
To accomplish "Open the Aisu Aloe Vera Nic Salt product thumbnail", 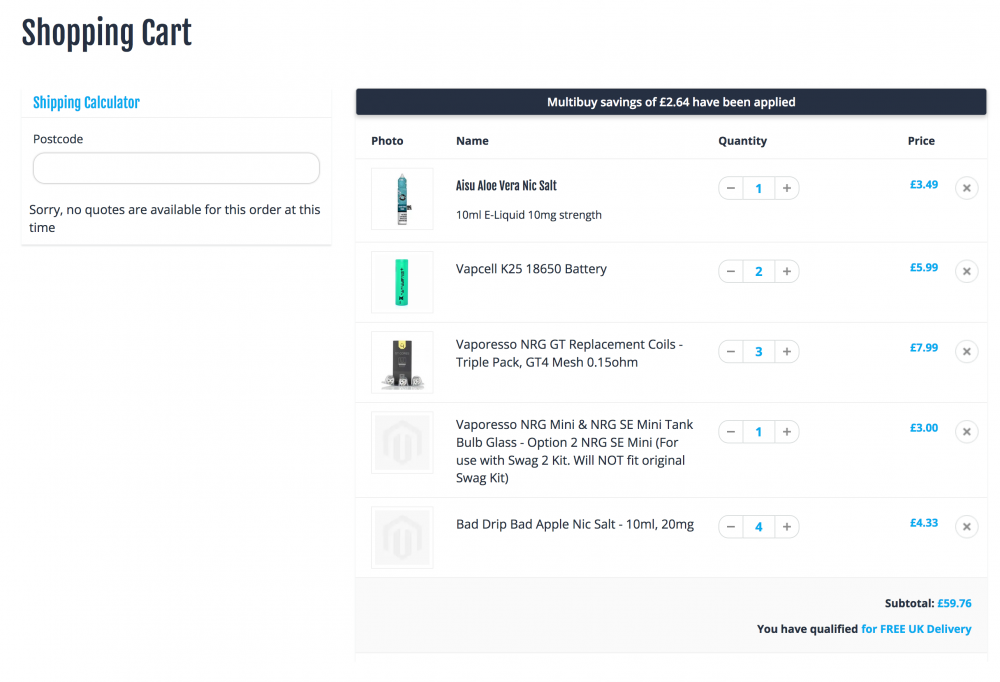I will [x=402, y=199].
